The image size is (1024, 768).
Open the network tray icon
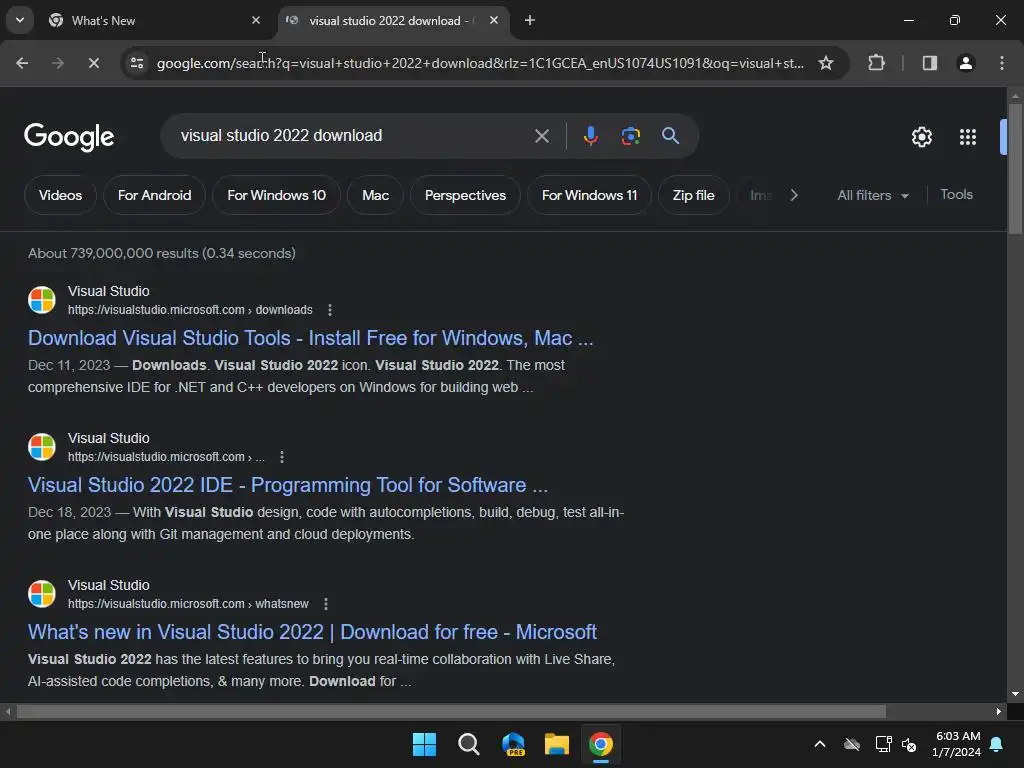click(883, 744)
